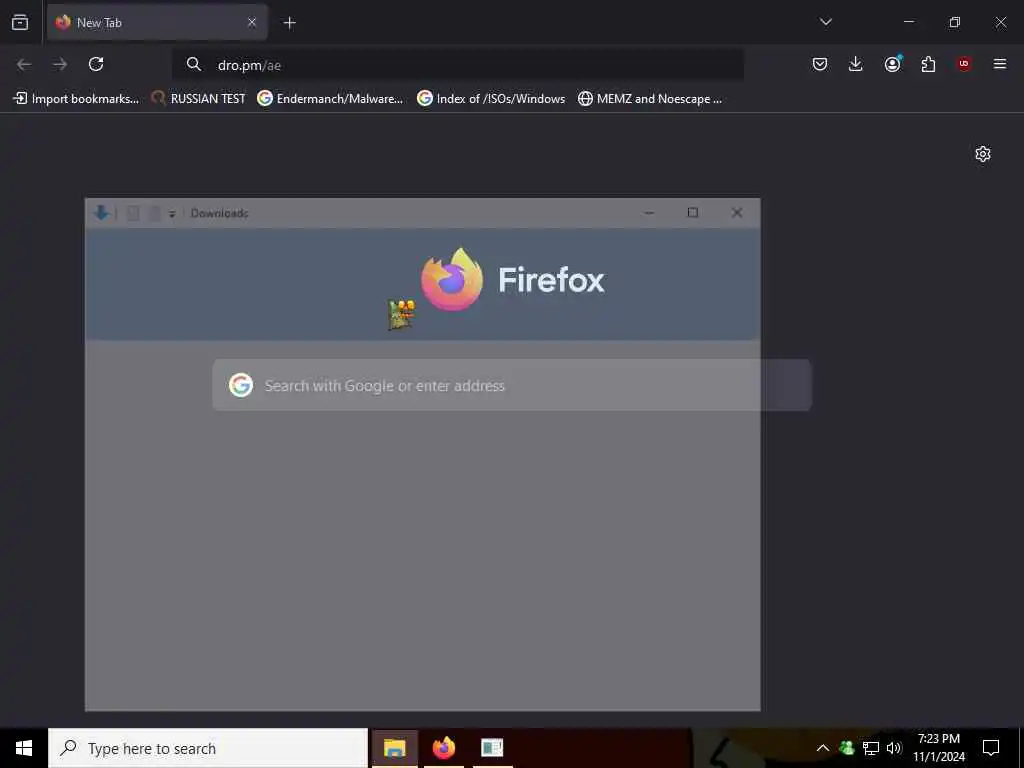
Task: Switch to Firefox taskbar icon
Action: [443, 748]
